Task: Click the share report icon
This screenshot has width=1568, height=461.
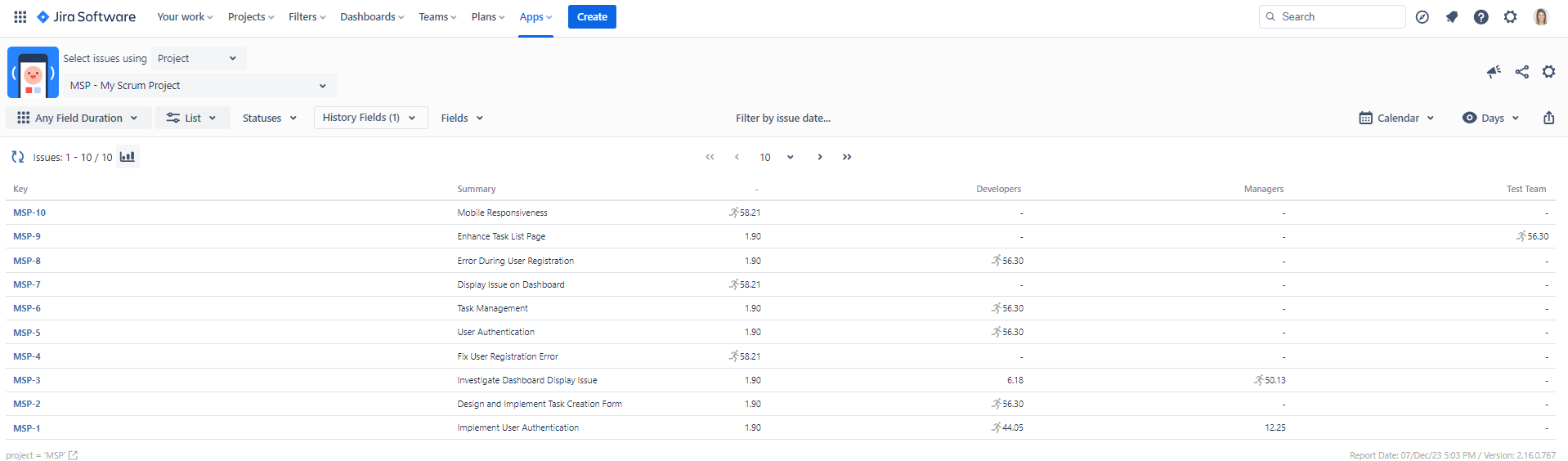Action: coord(1521,72)
